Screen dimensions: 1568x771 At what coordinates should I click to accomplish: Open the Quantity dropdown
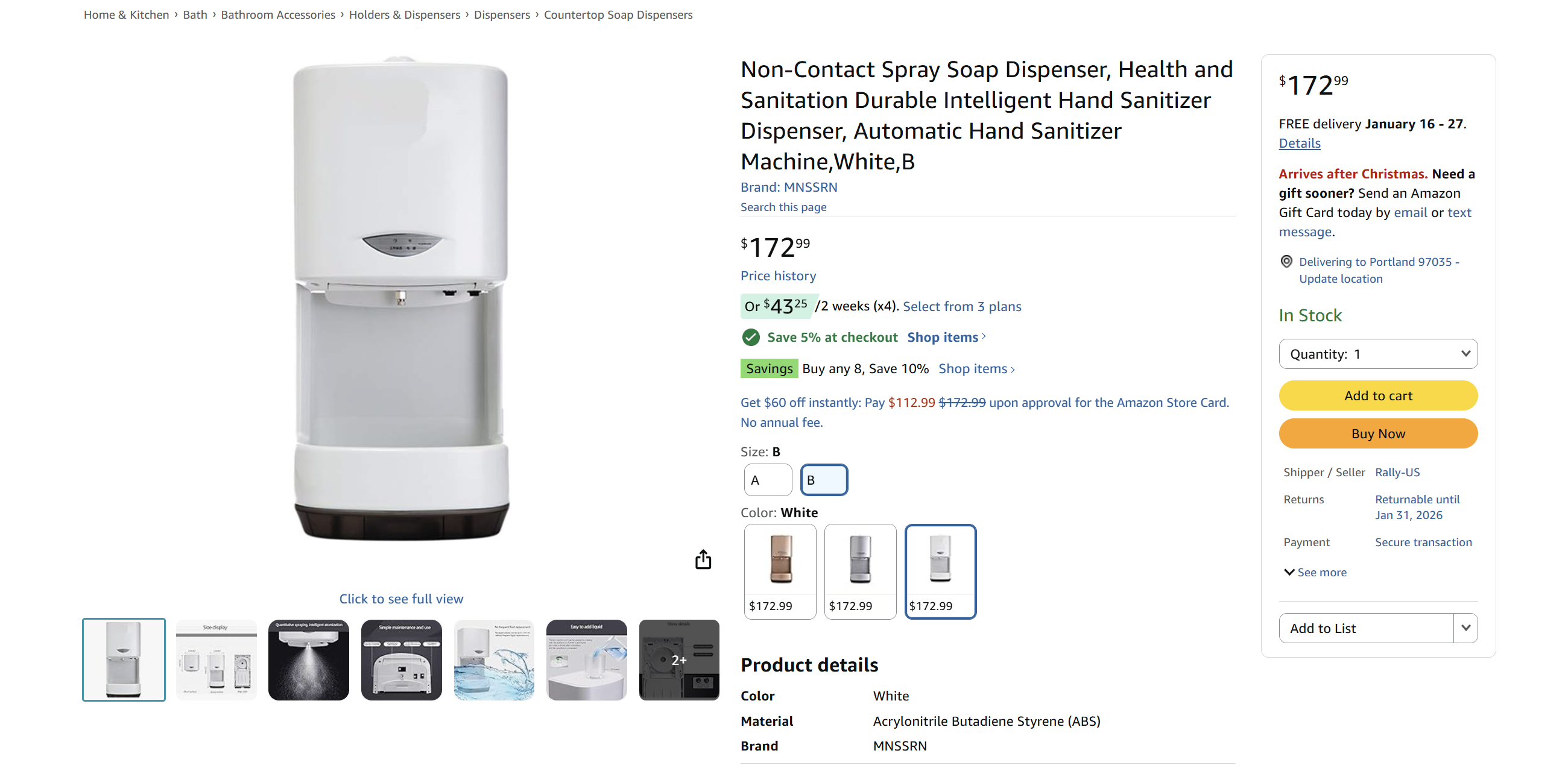(1378, 354)
